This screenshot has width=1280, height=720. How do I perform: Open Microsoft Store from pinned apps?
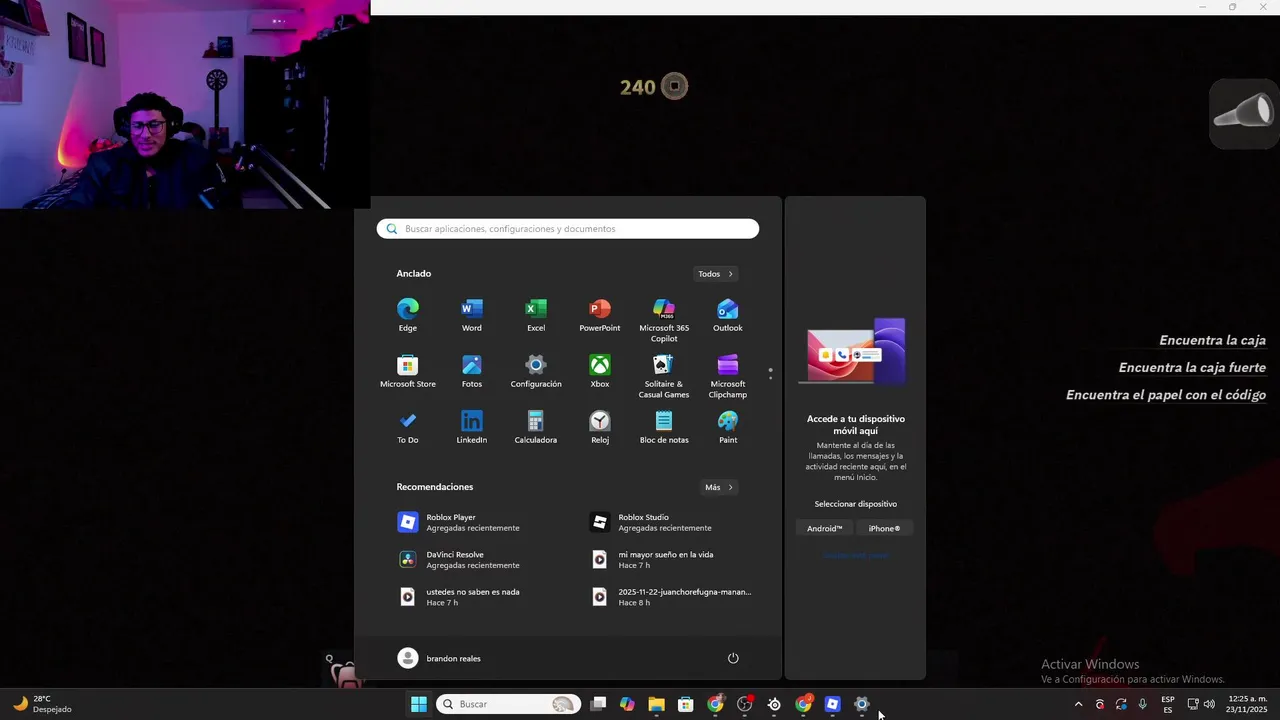tap(407, 371)
